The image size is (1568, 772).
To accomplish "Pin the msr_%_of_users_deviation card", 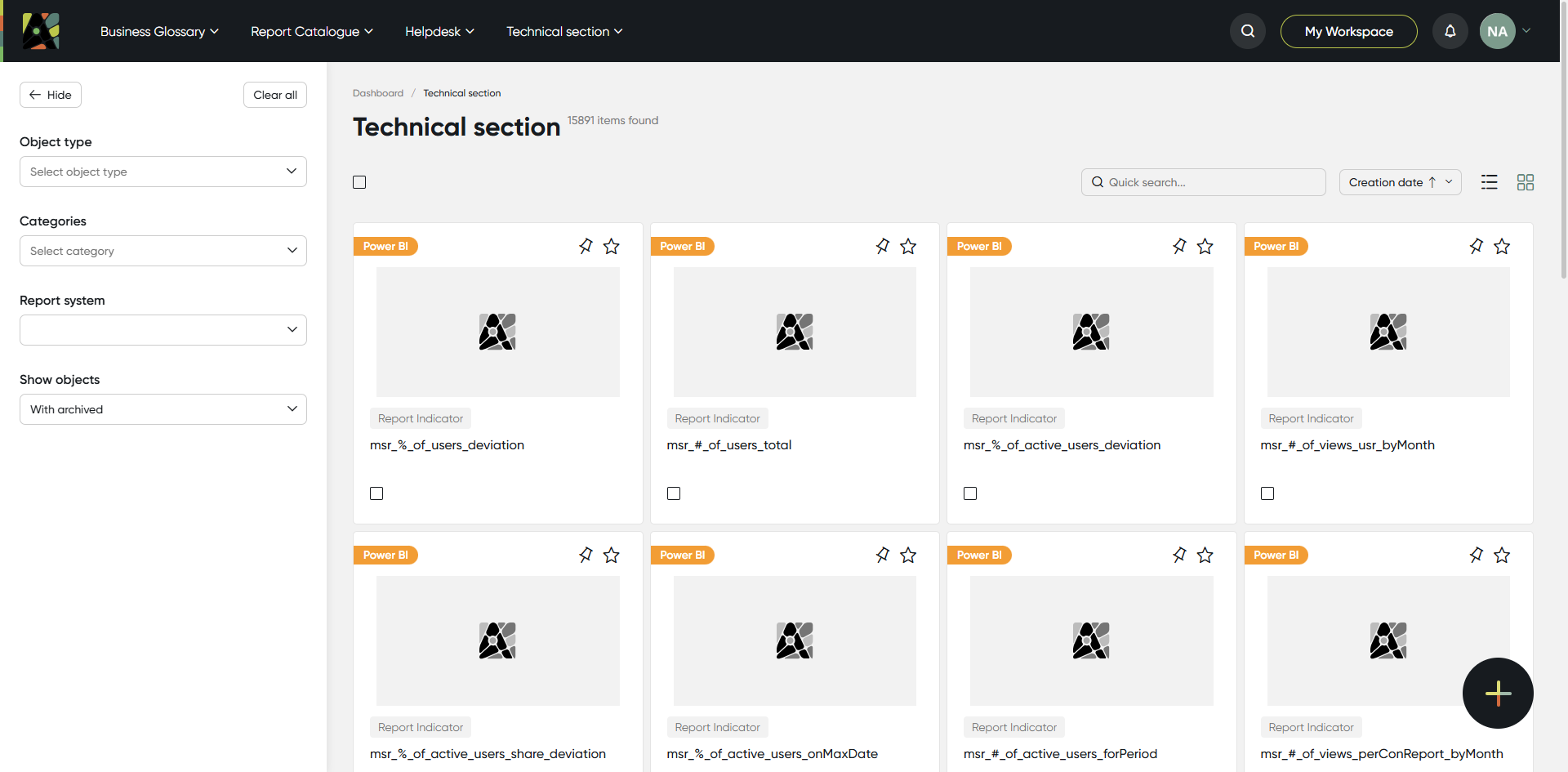I will click(586, 246).
